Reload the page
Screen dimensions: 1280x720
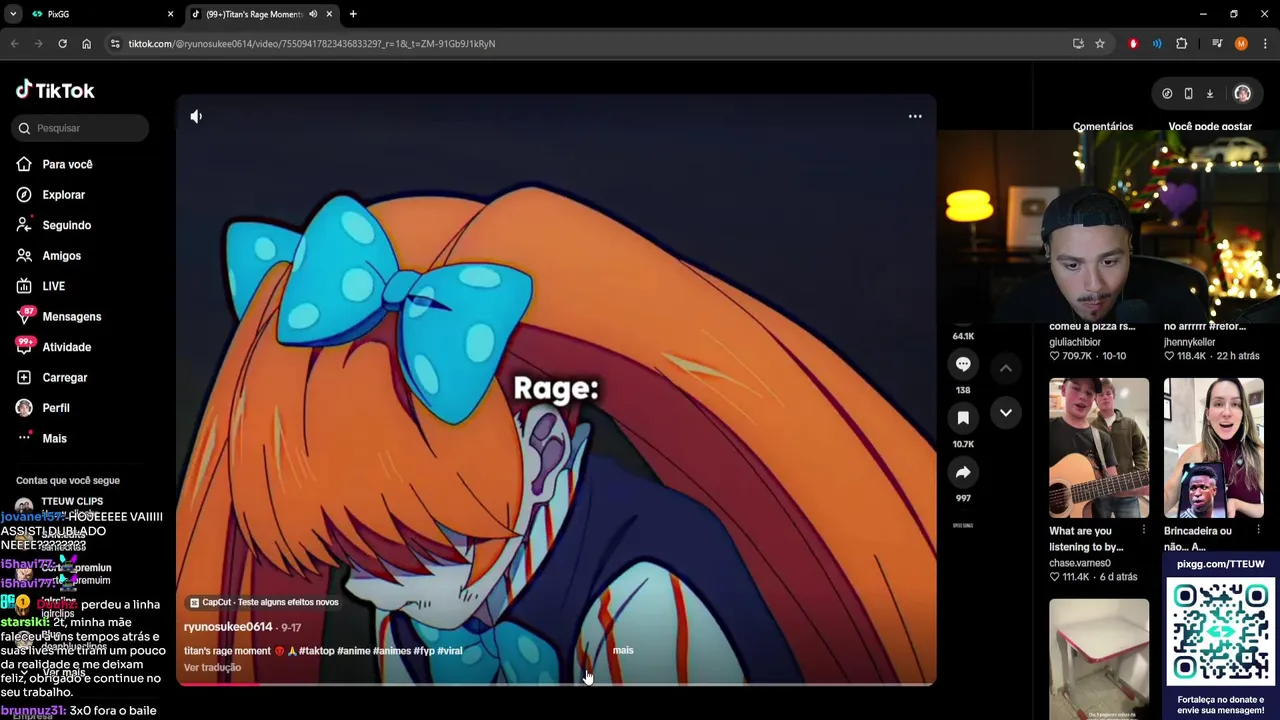coord(62,44)
